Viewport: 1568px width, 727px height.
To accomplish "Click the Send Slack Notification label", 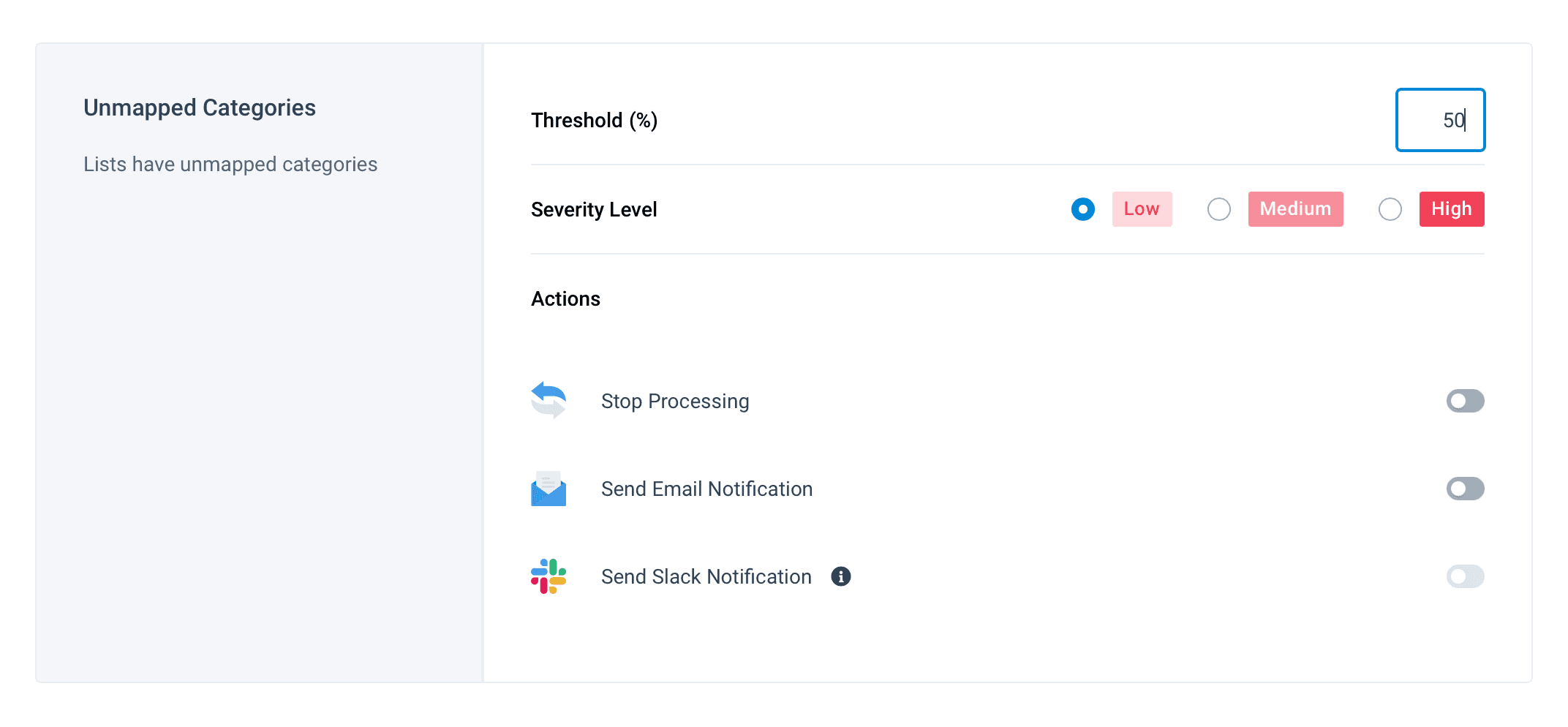I will (x=706, y=576).
